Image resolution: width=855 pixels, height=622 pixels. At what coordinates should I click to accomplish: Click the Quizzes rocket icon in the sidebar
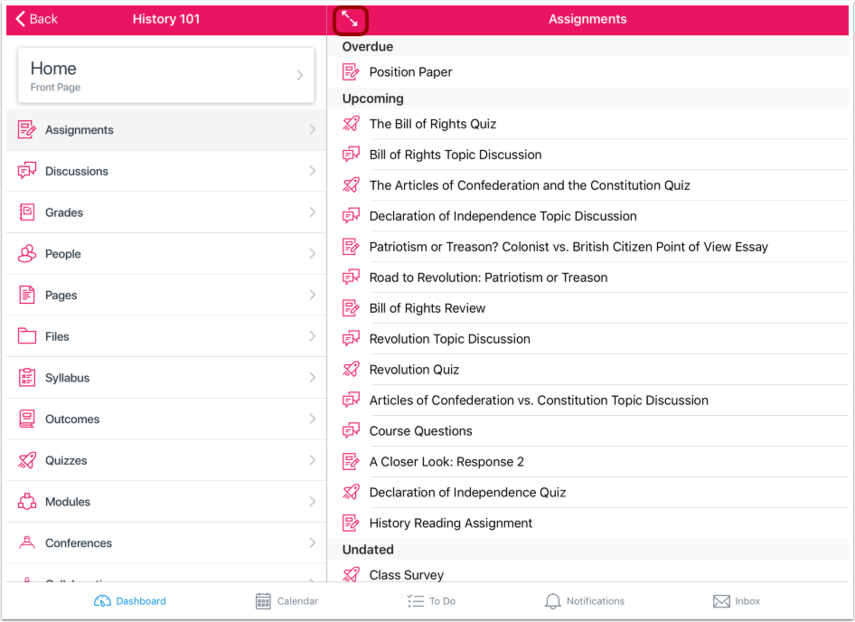[x=27, y=460]
